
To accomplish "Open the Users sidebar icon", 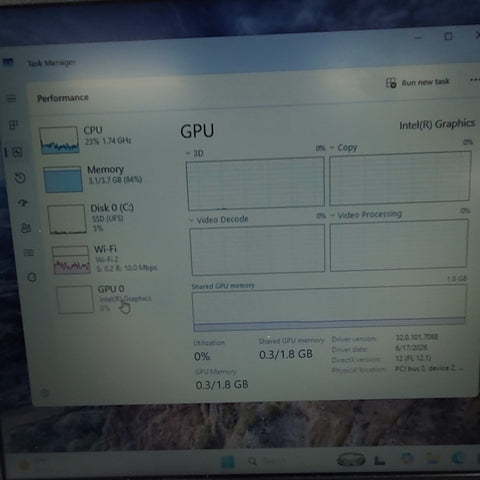I will click(x=26, y=228).
